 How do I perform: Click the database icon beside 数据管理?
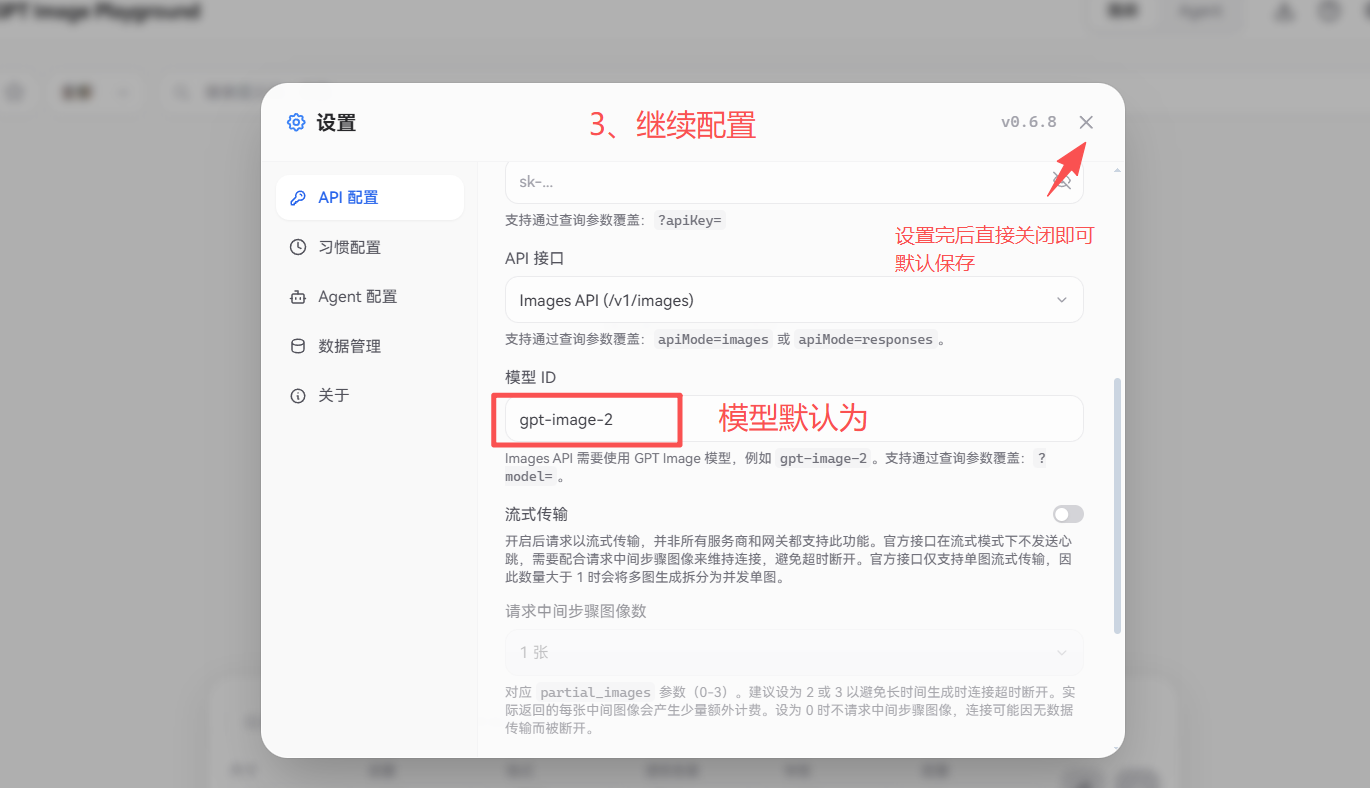[x=298, y=346]
